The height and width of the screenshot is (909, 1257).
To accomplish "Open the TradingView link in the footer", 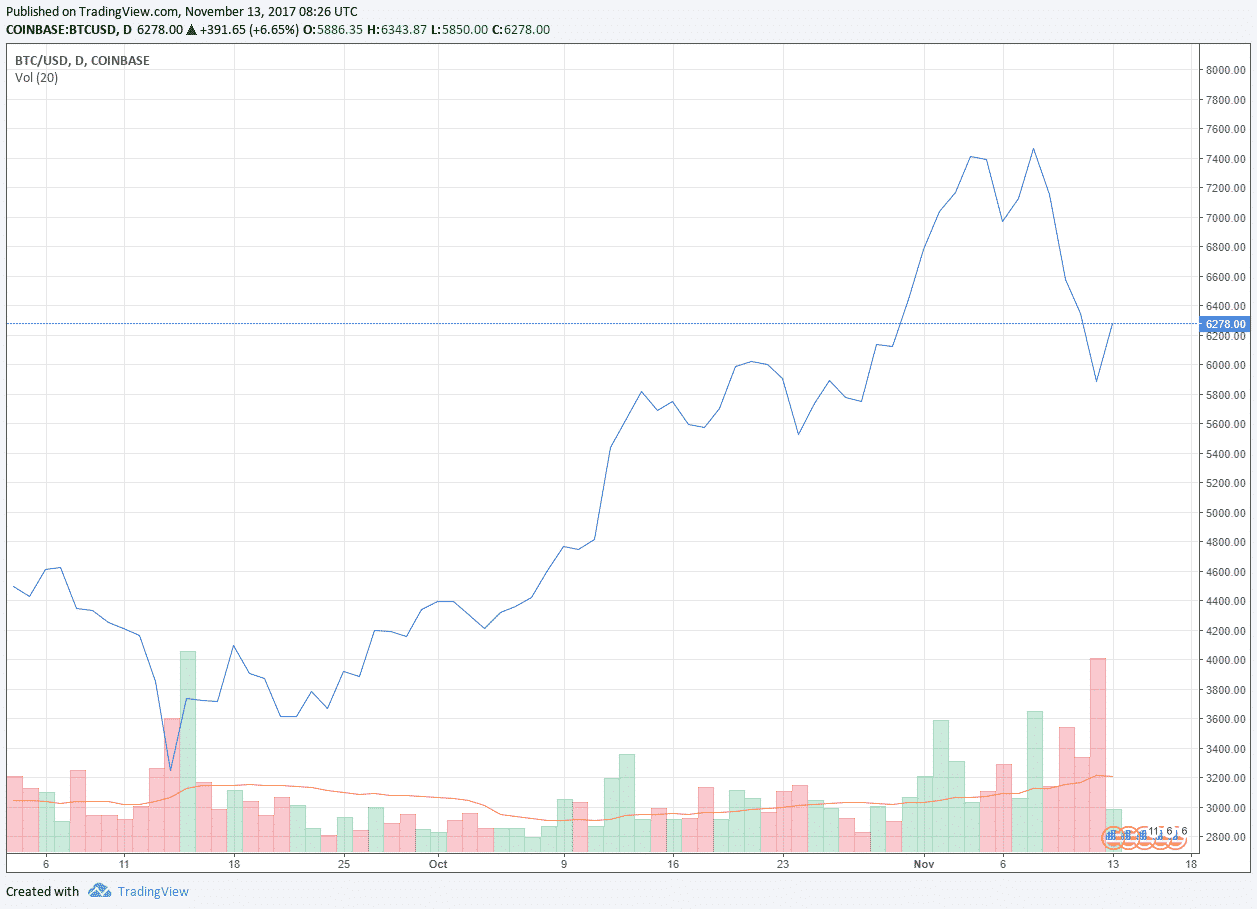I will click(152, 891).
